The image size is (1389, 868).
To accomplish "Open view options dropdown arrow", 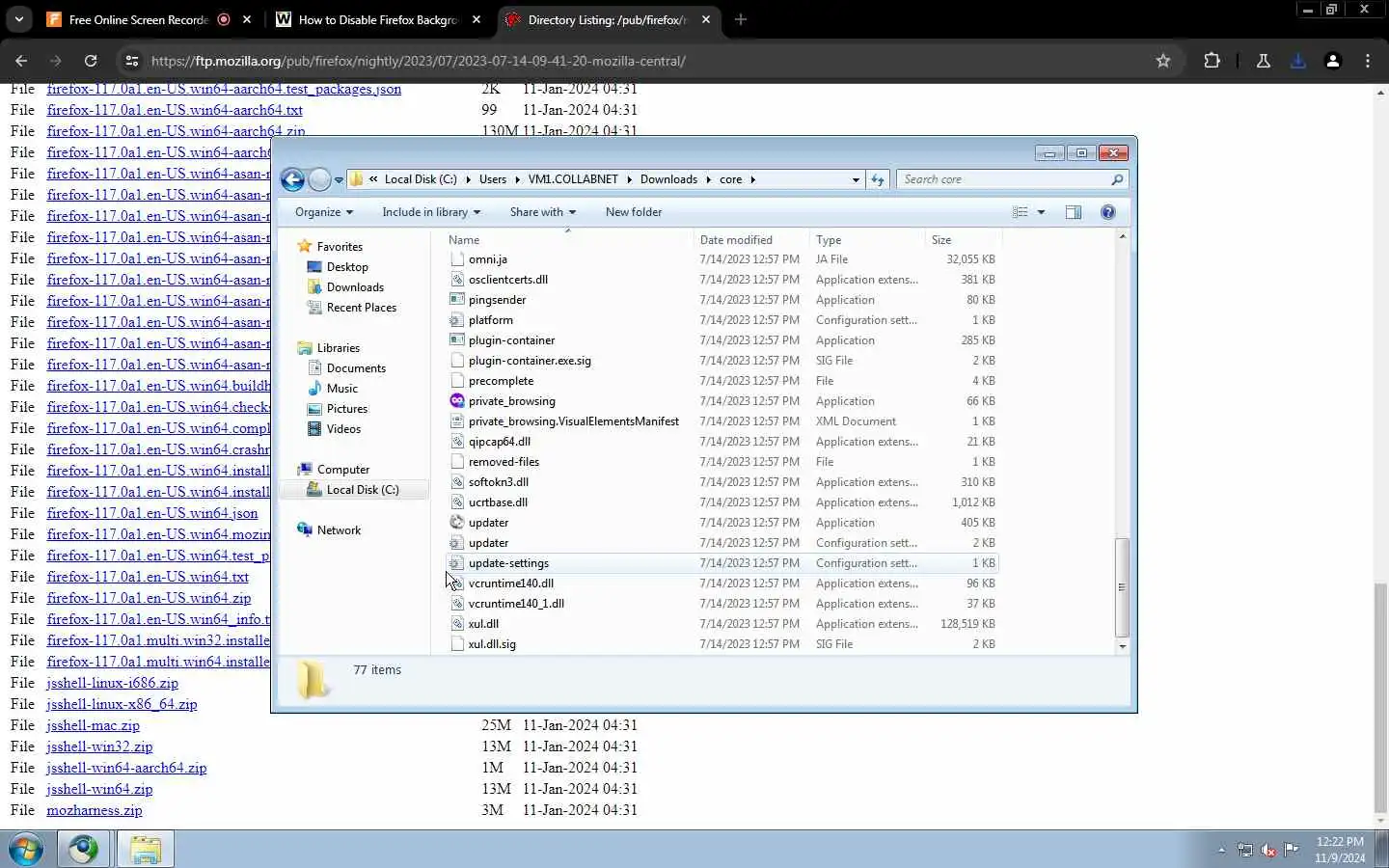I will (1041, 212).
